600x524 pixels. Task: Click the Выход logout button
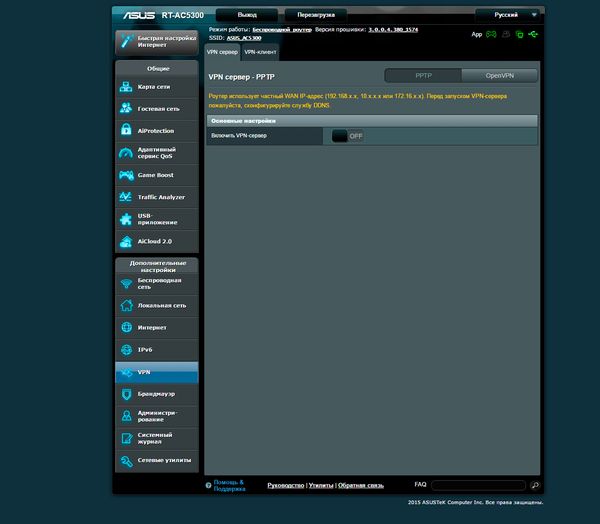coord(247,15)
